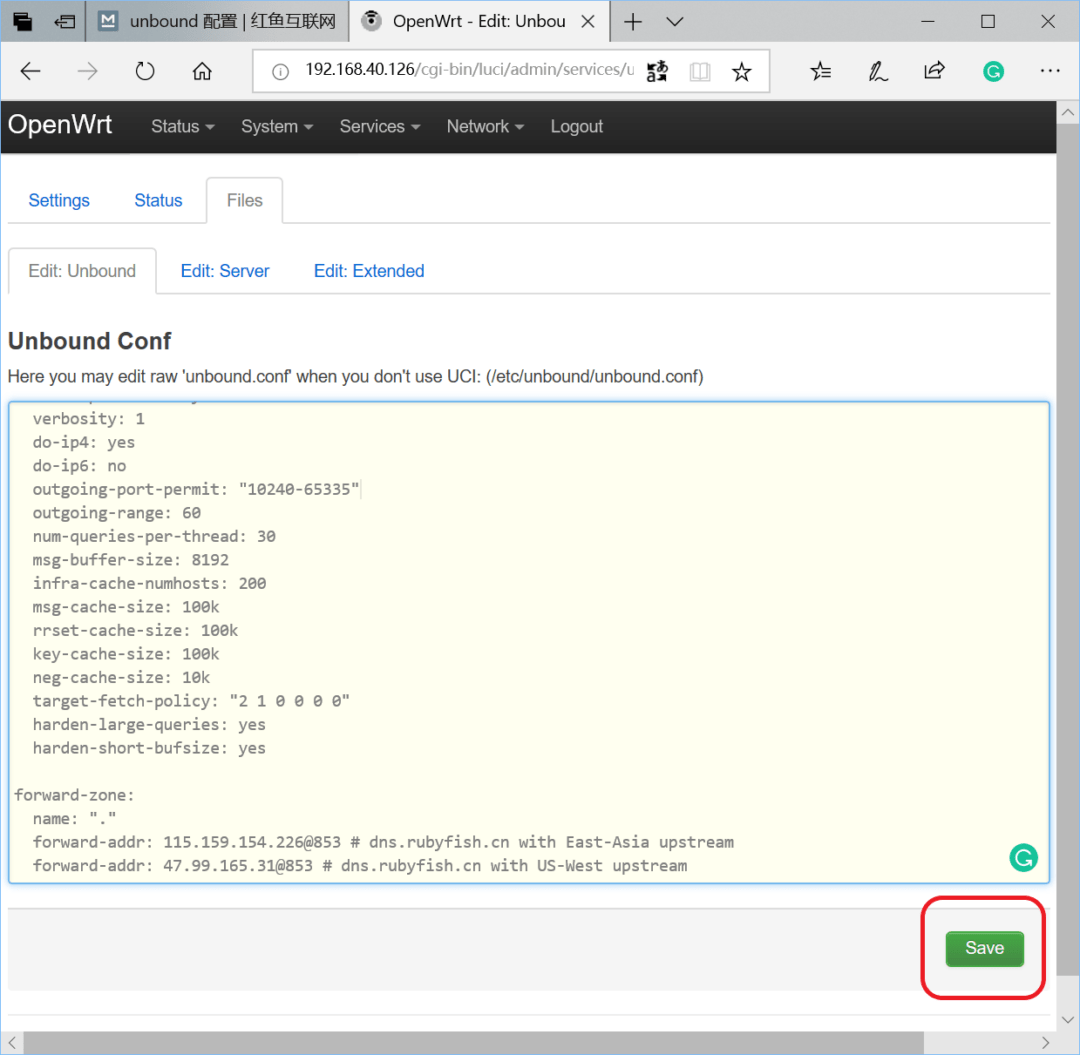The width and height of the screenshot is (1080, 1055).
Task: Star the page to add to favorites
Action: coord(741,70)
